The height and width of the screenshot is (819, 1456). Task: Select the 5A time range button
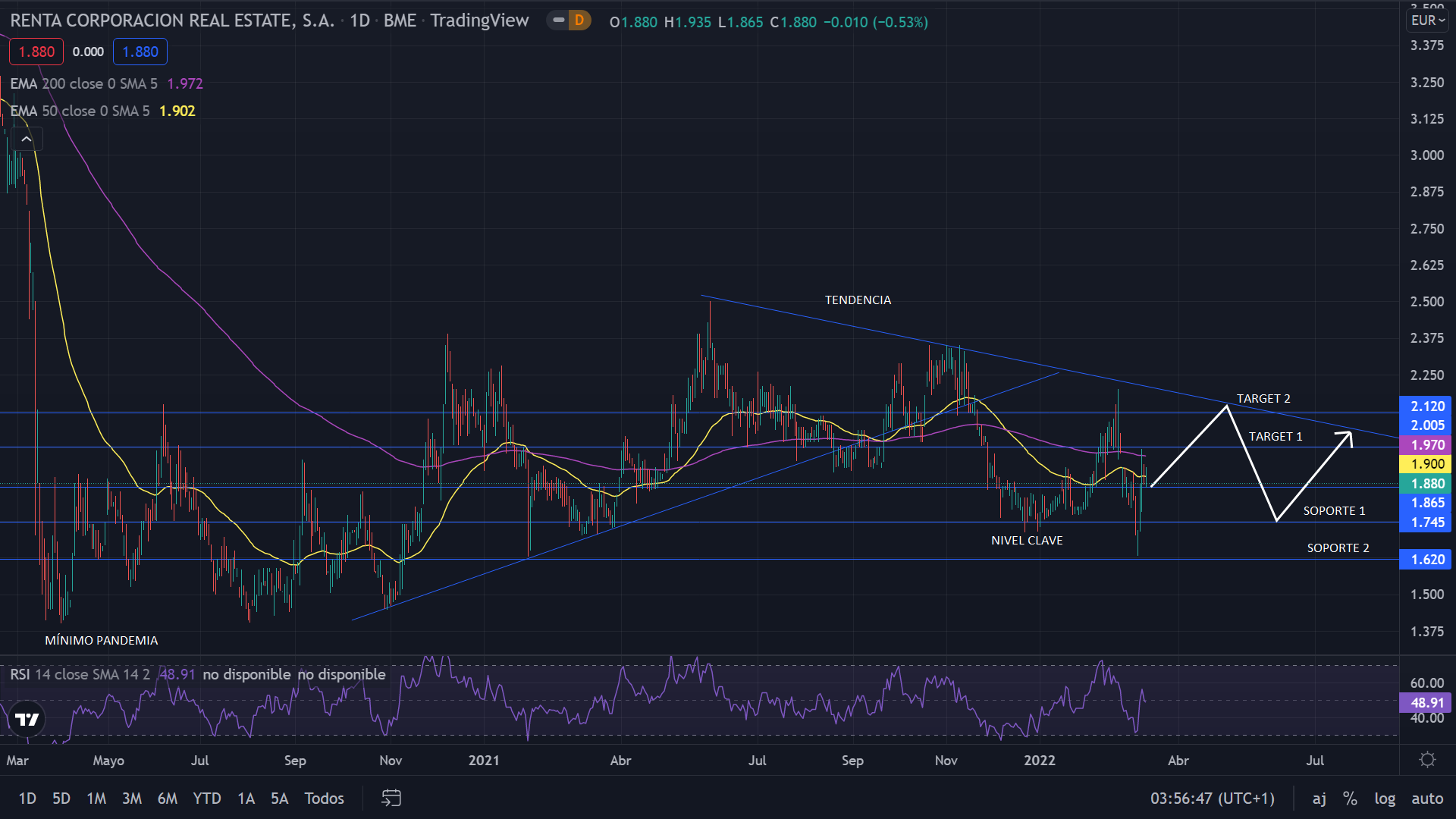[x=279, y=798]
